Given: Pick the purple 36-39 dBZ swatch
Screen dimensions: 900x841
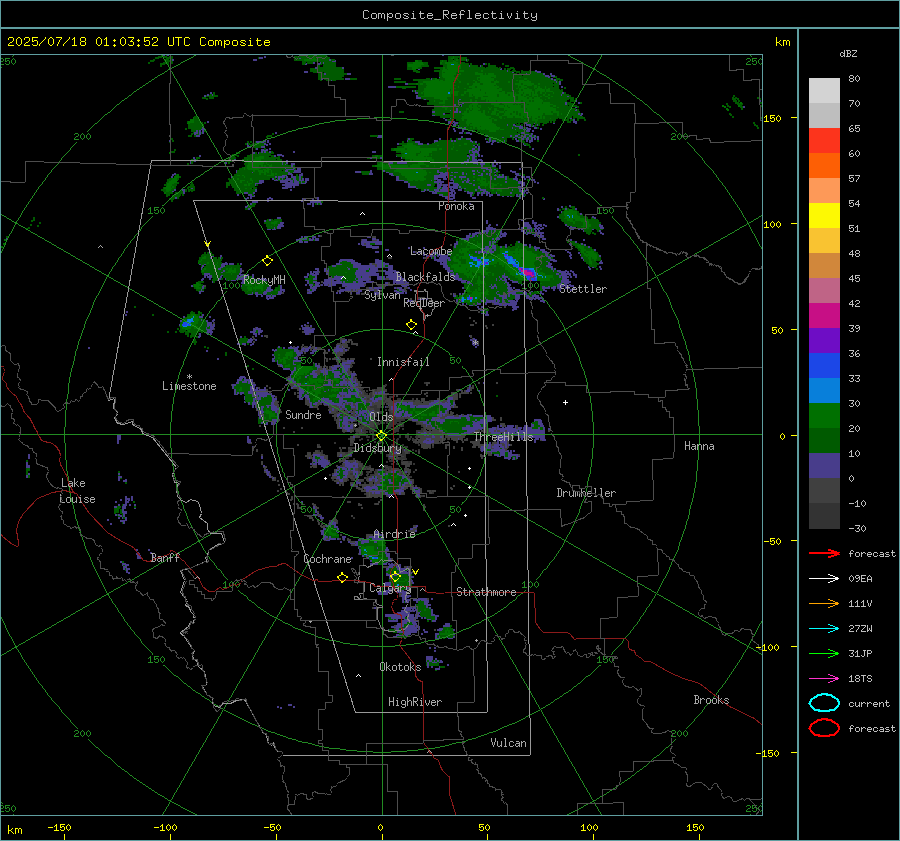Looking at the screenshot, I should [824, 341].
